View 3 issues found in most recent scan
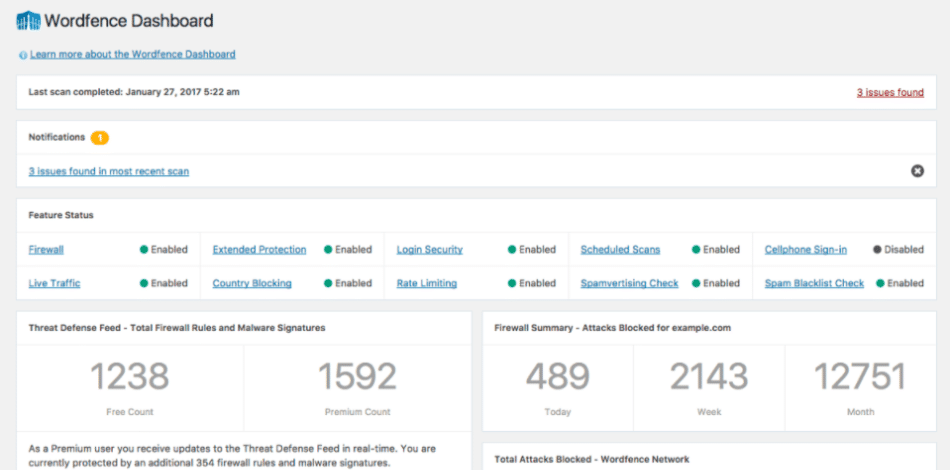Image resolution: width=950 pixels, height=470 pixels. click(x=108, y=171)
